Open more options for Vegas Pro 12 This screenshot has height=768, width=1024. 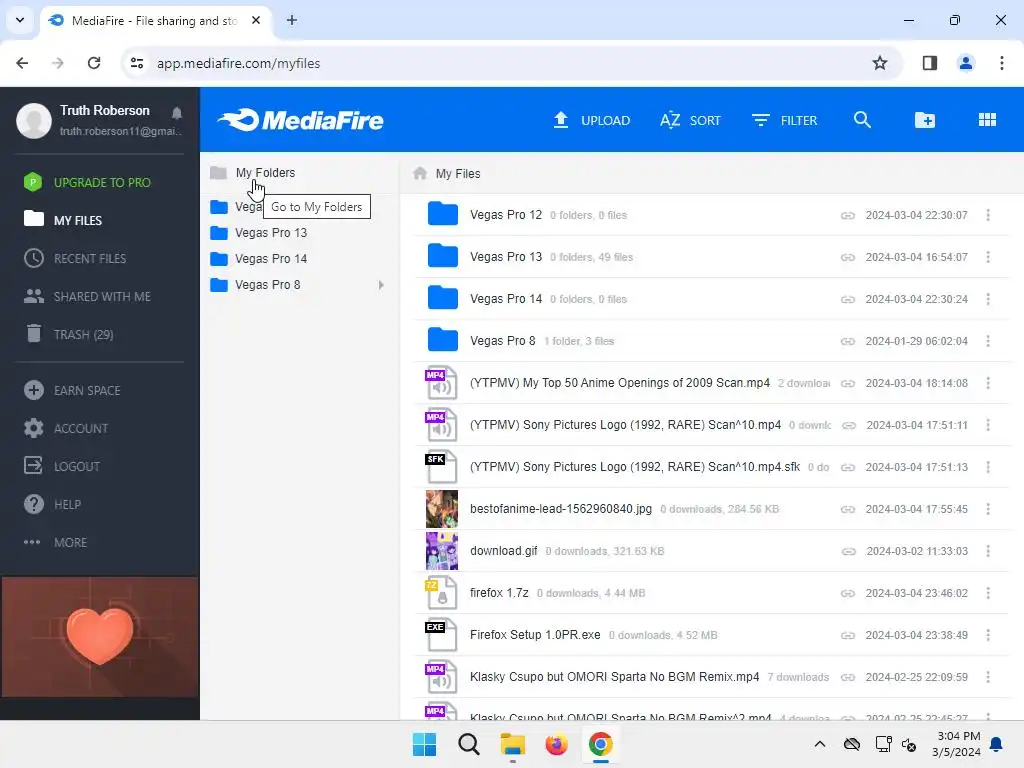988,215
